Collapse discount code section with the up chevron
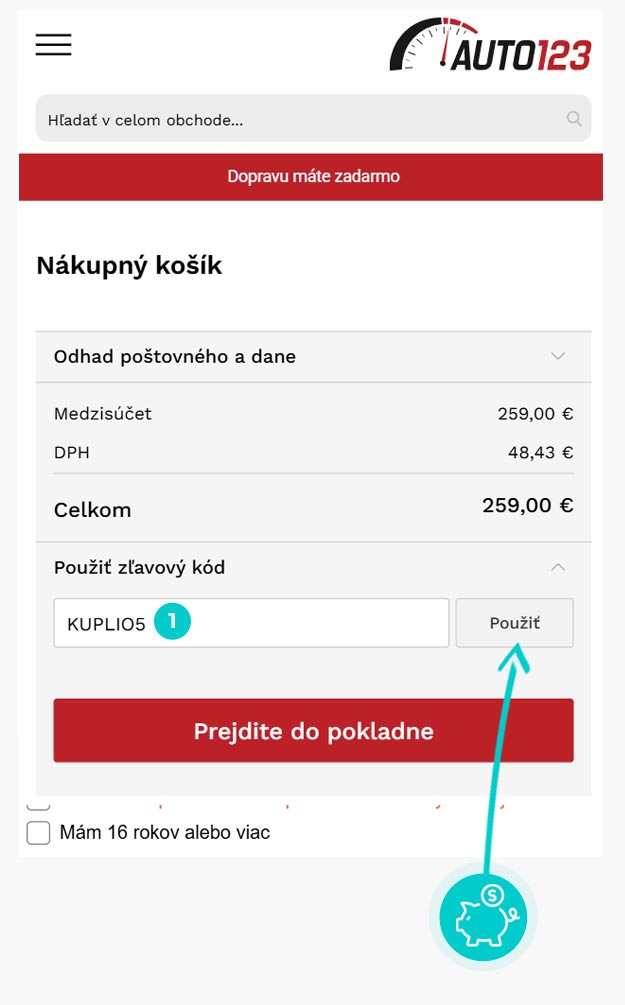 [558, 567]
